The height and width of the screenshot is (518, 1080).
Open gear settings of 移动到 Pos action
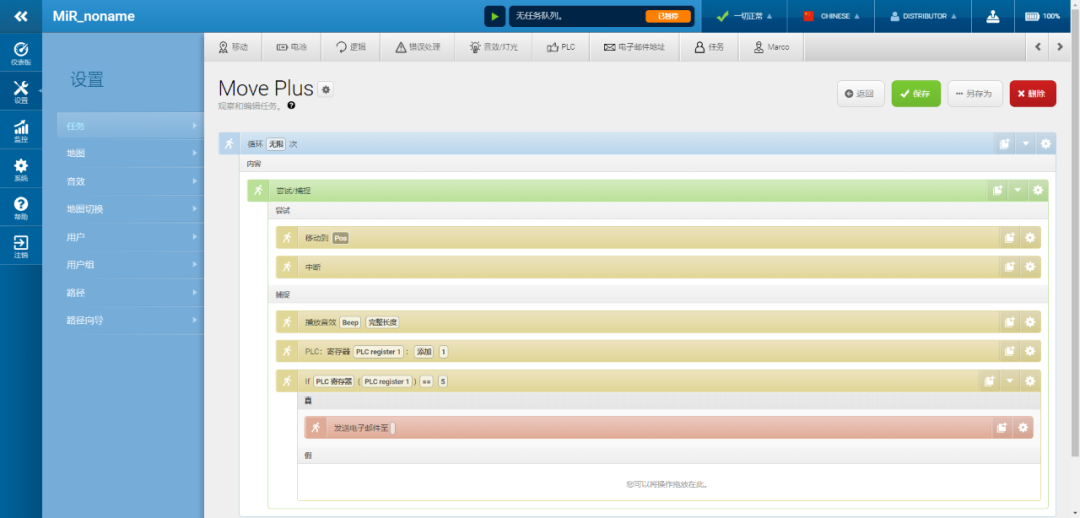1030,238
